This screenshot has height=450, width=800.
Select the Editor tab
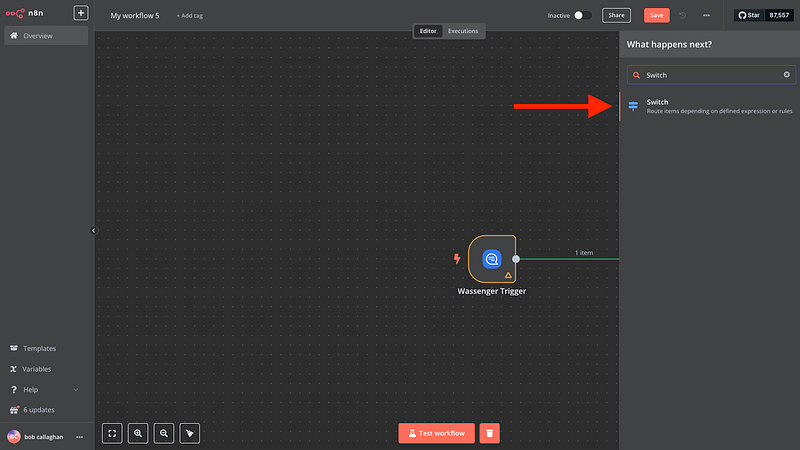[428, 31]
